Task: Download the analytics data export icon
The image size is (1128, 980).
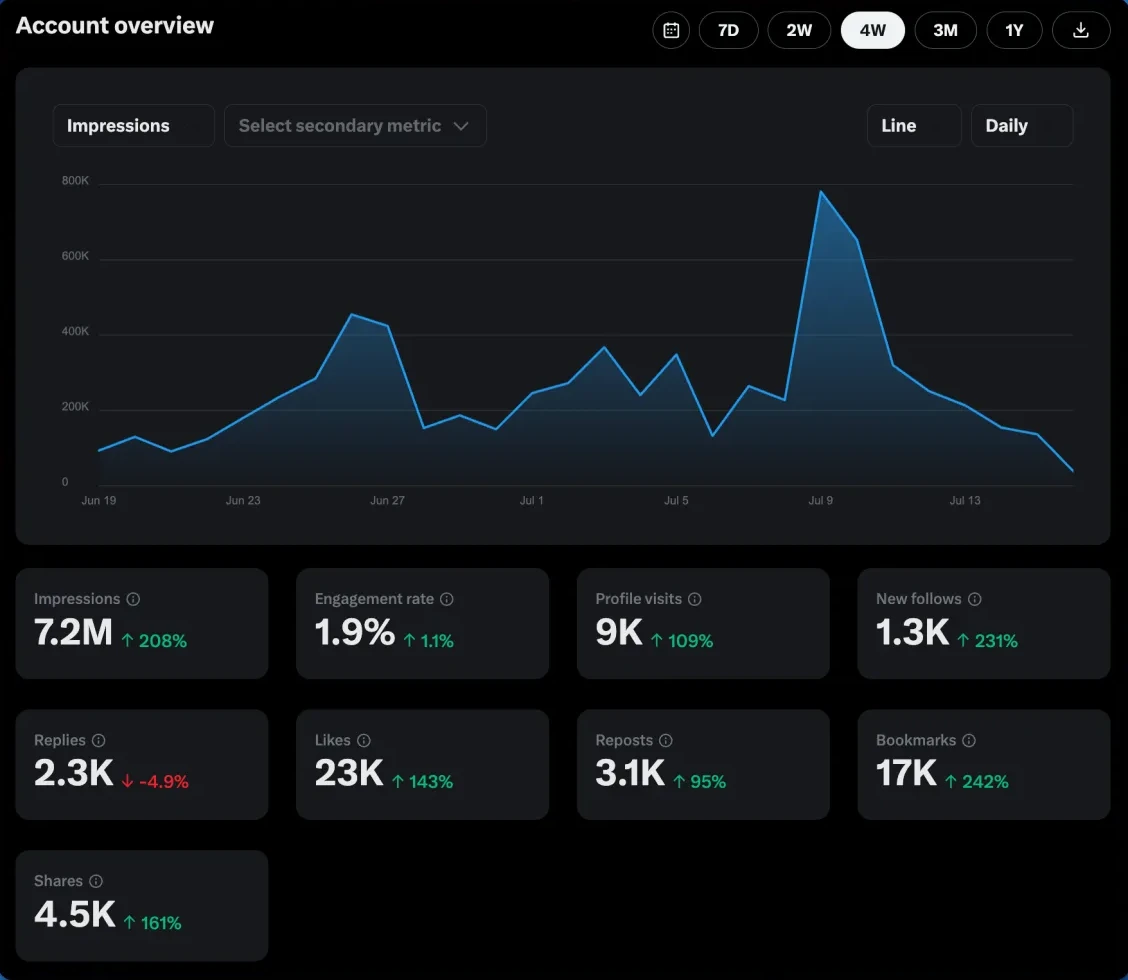Action: point(1081,30)
